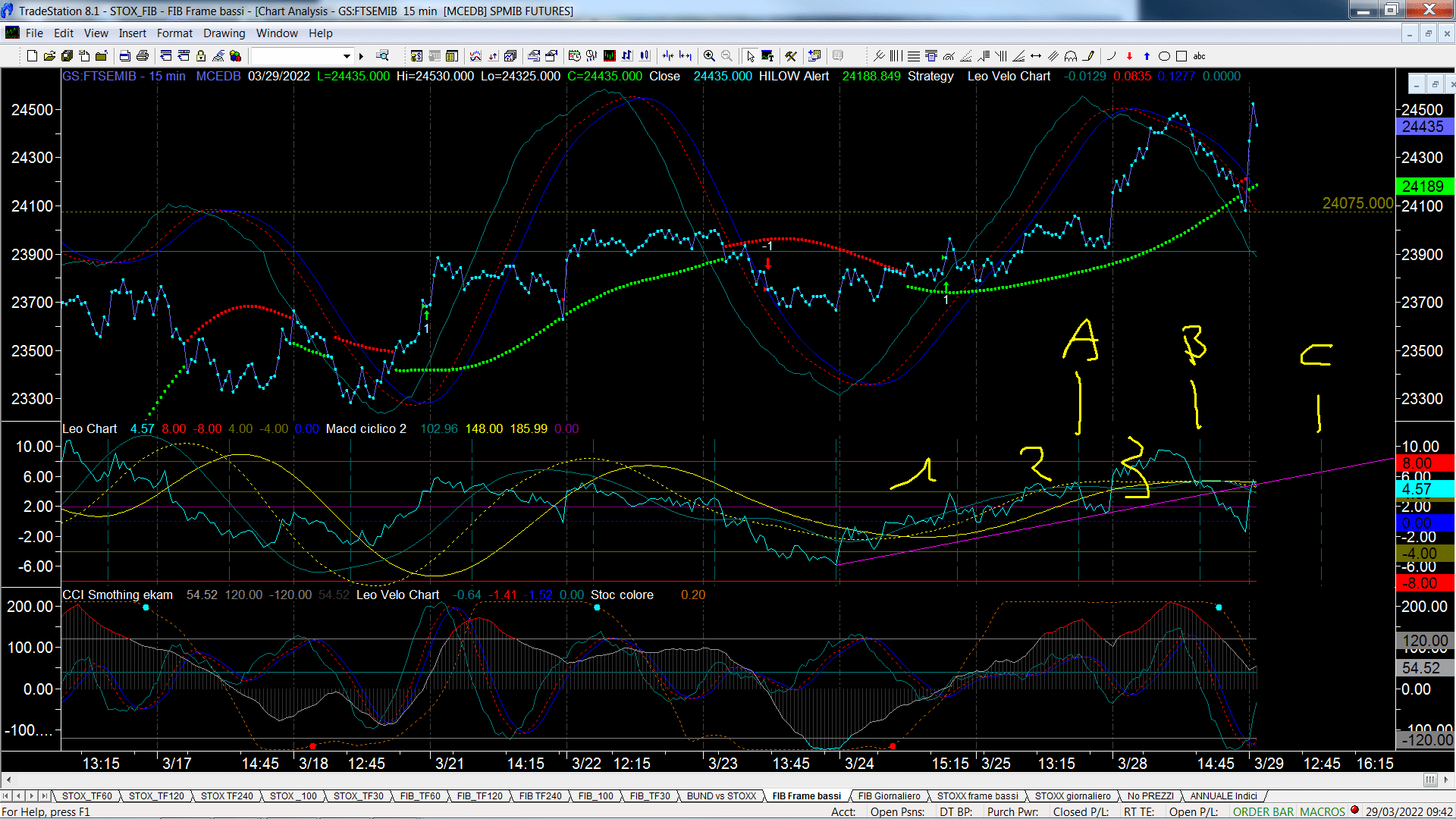Switch to STOX_TF120 workspace tab

click(156, 796)
